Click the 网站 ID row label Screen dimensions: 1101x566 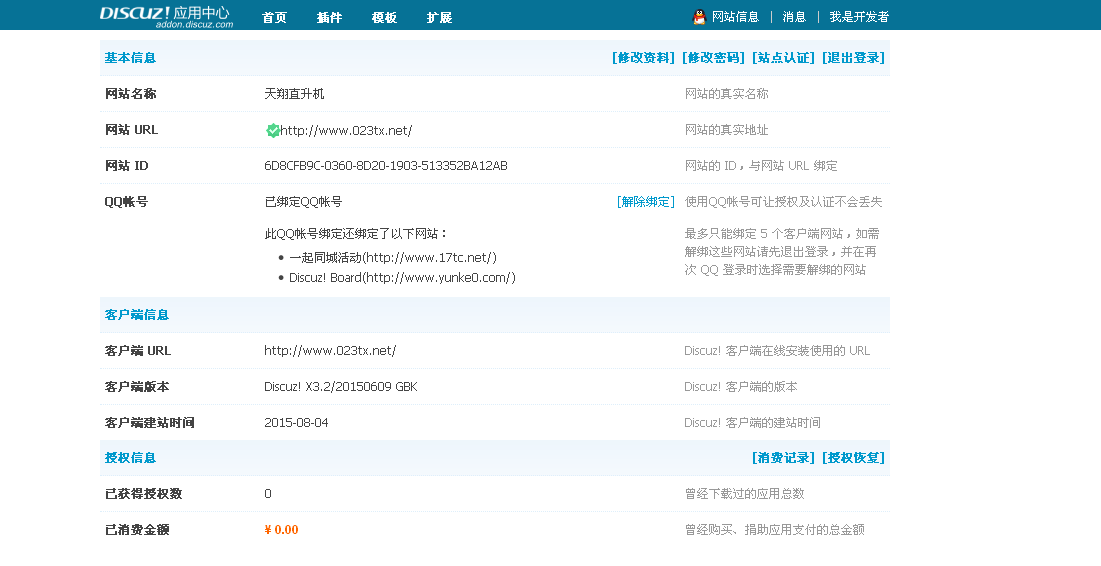(x=126, y=166)
